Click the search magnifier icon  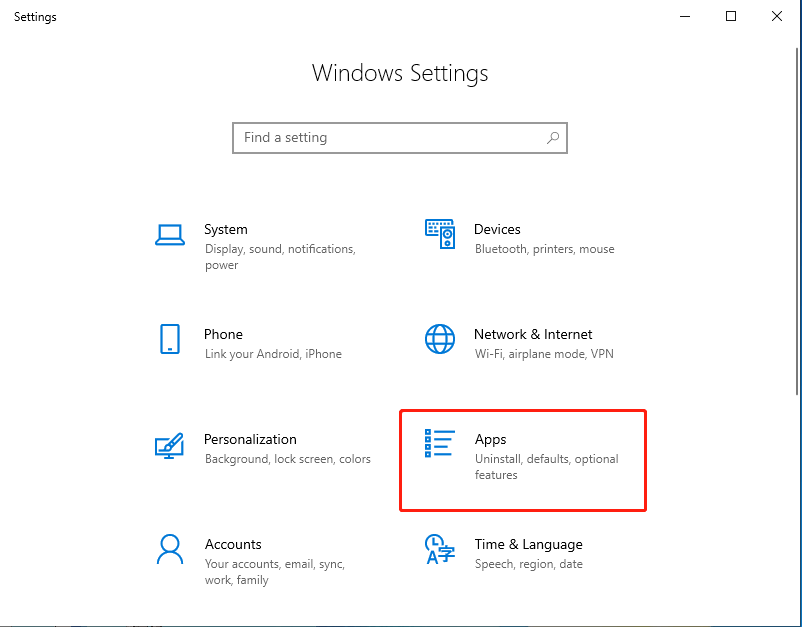553,138
